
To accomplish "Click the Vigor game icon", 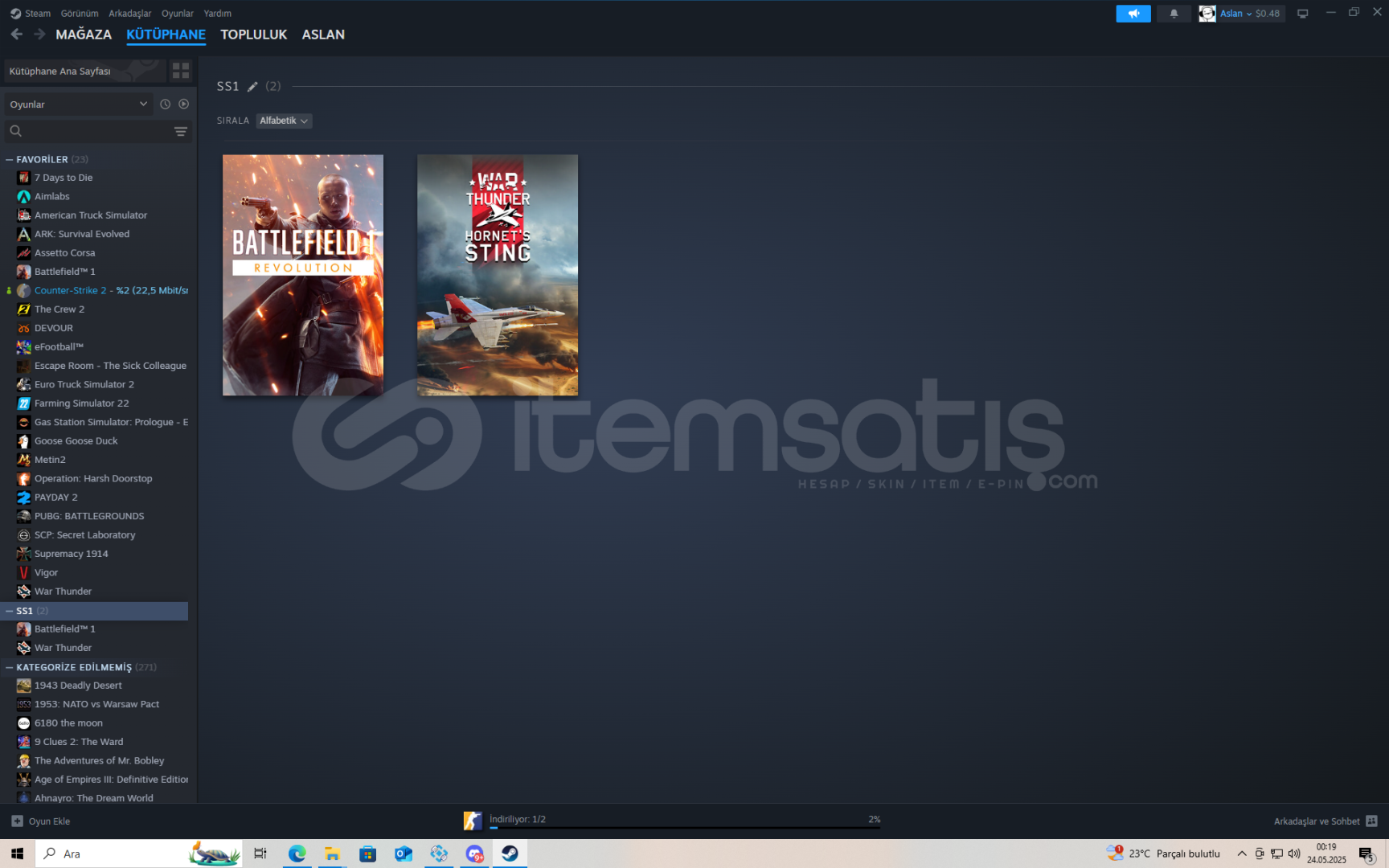I will pos(24,573).
